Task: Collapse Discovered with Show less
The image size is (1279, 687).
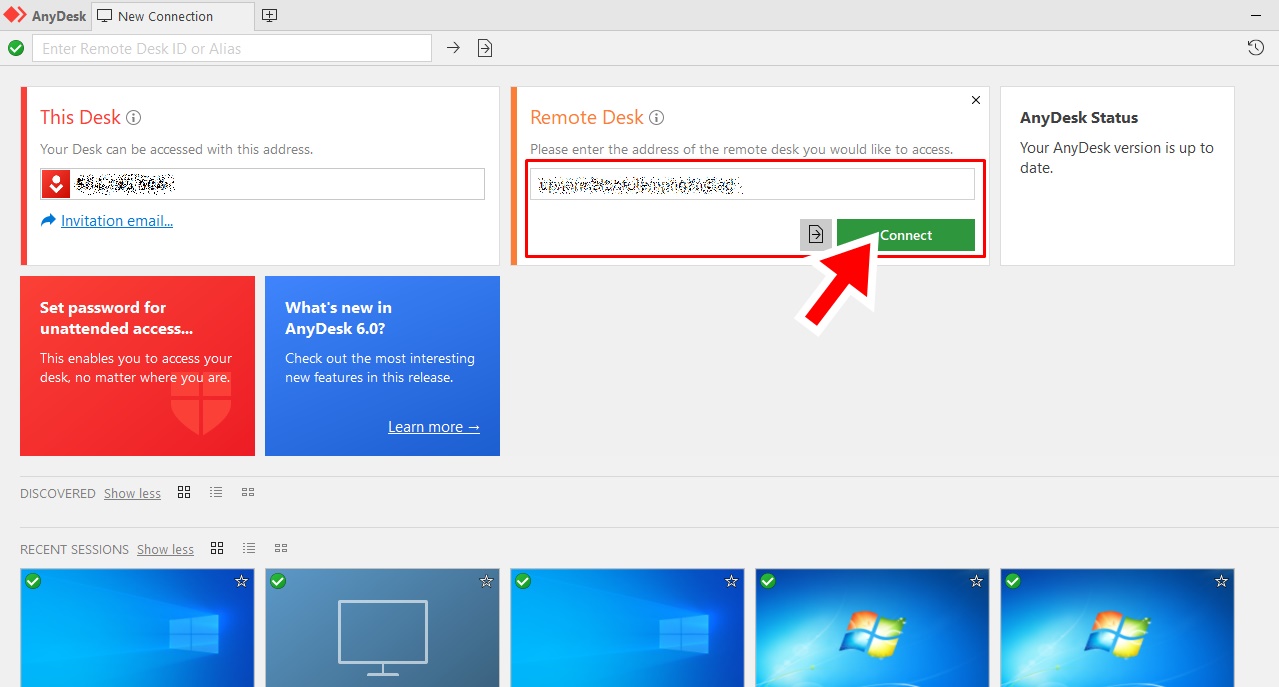Action: [132, 493]
